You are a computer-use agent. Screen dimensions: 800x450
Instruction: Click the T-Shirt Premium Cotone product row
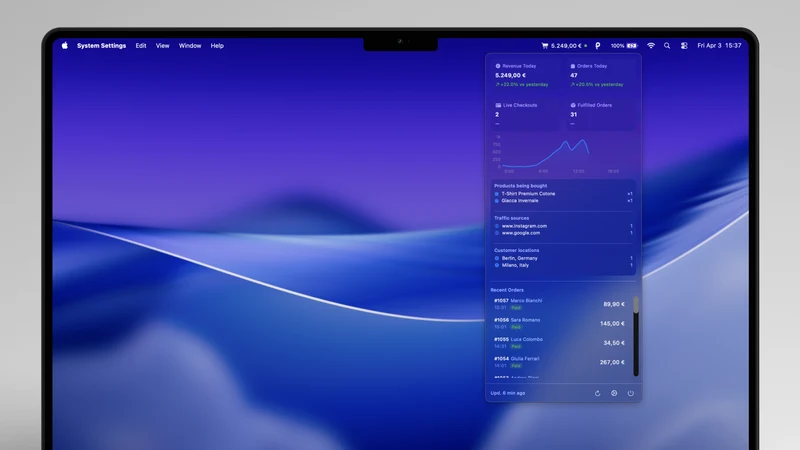pos(563,194)
